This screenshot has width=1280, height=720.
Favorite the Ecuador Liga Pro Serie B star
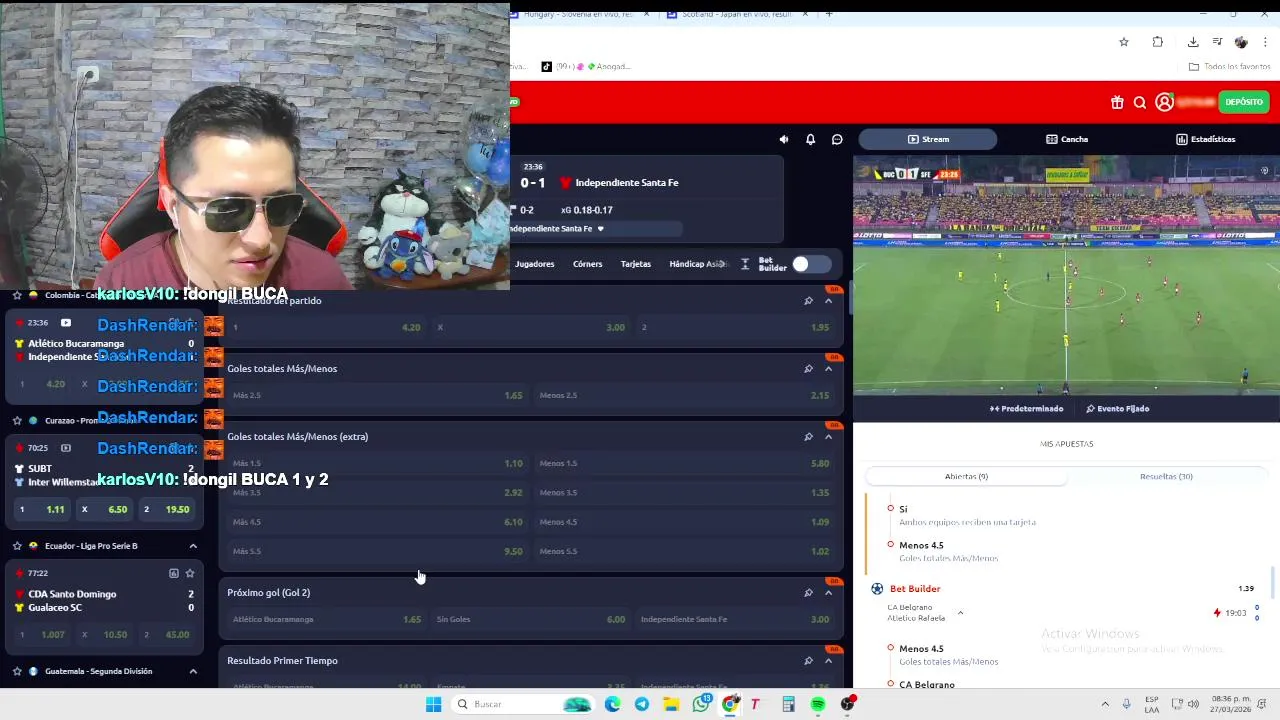coord(17,546)
